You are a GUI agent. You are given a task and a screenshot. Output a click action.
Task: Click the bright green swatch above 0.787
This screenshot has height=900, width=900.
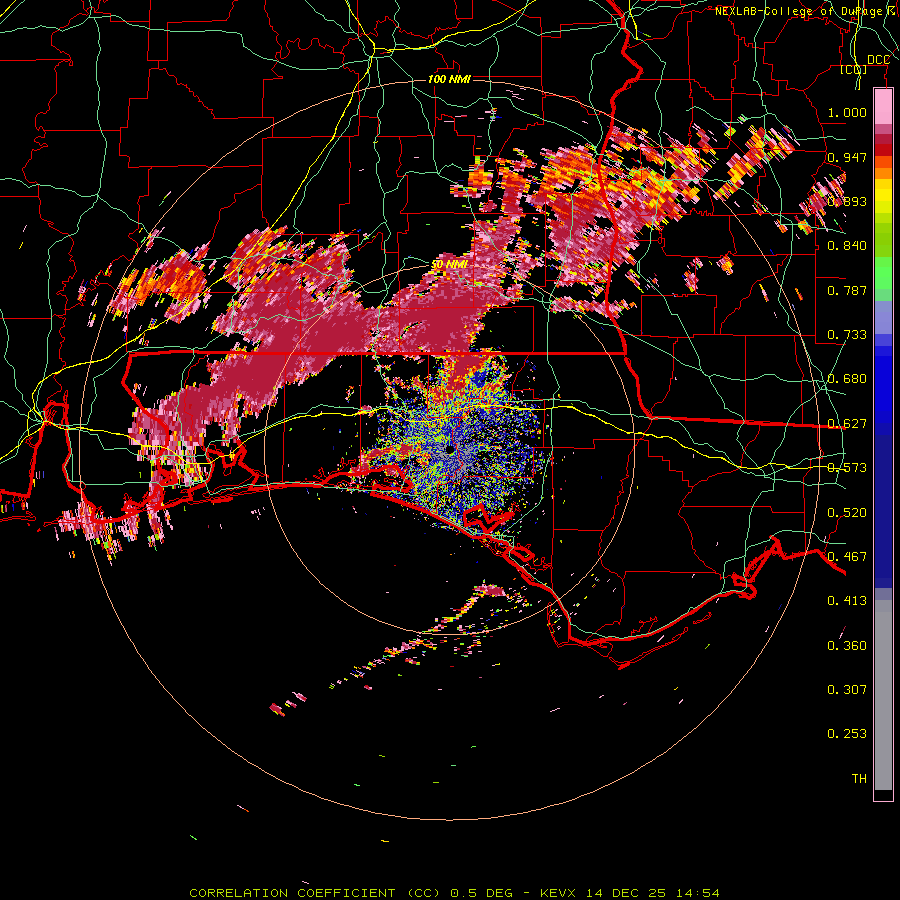coord(883,272)
